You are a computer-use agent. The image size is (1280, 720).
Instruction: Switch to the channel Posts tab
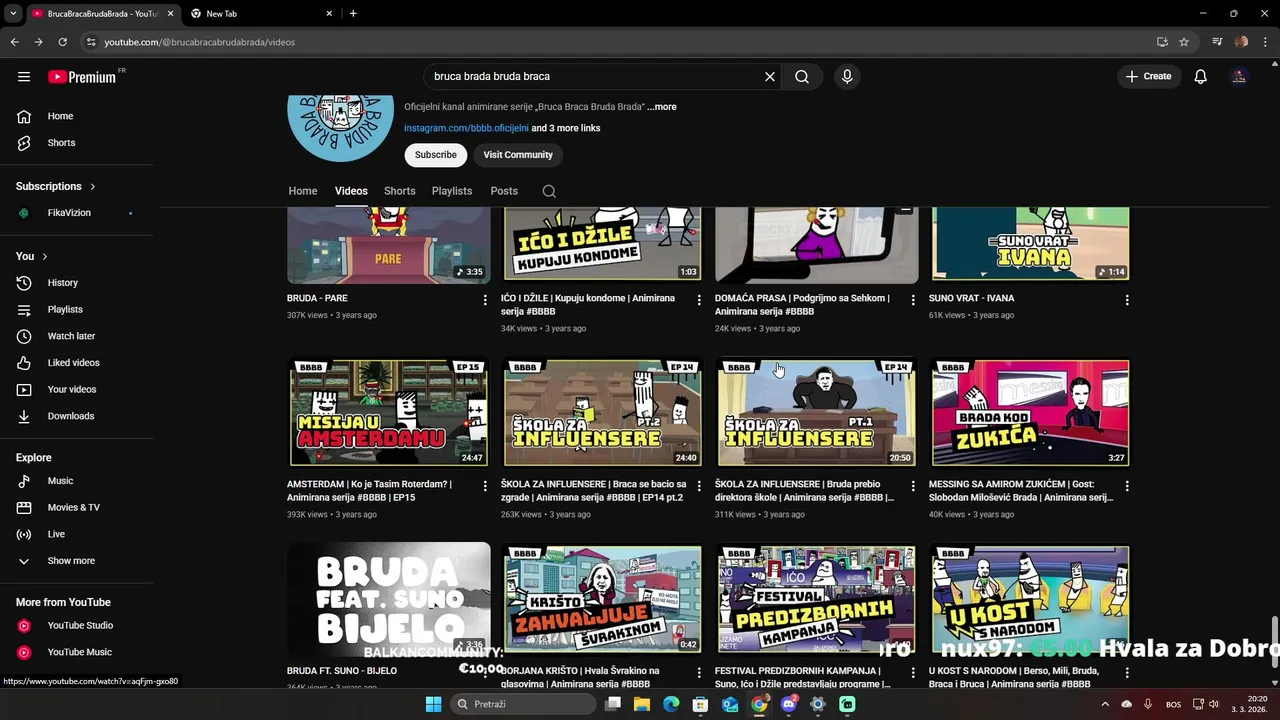click(x=504, y=191)
